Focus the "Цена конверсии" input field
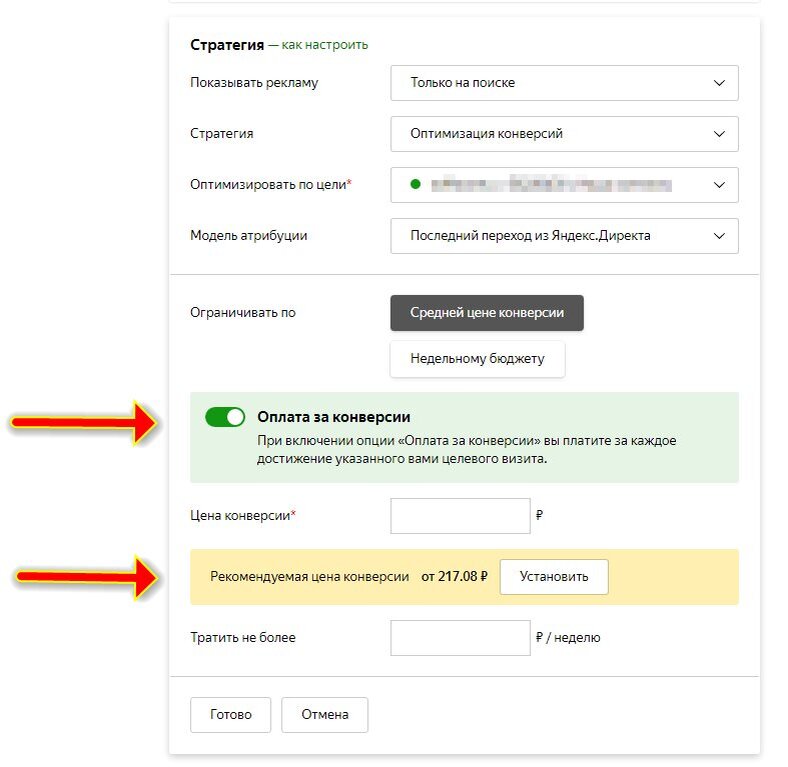This screenshot has width=788, height=767. pos(459,516)
